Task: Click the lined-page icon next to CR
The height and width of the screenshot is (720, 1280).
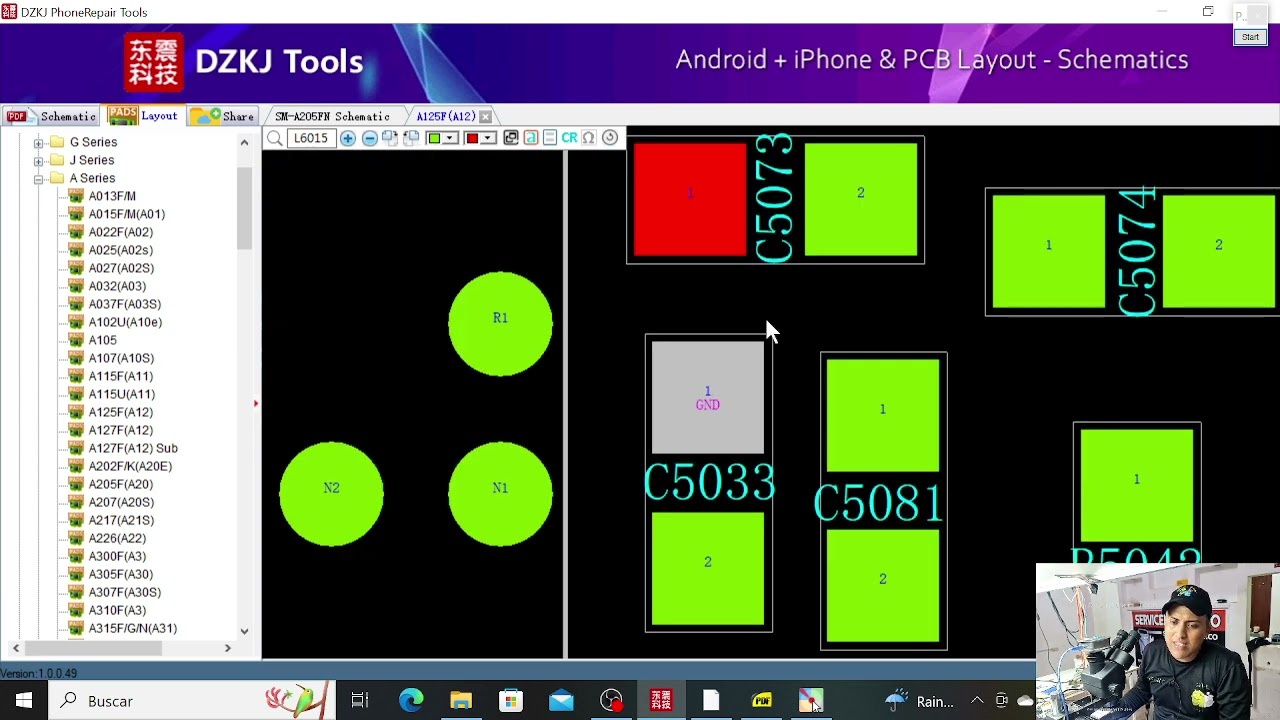Action: tap(550, 138)
